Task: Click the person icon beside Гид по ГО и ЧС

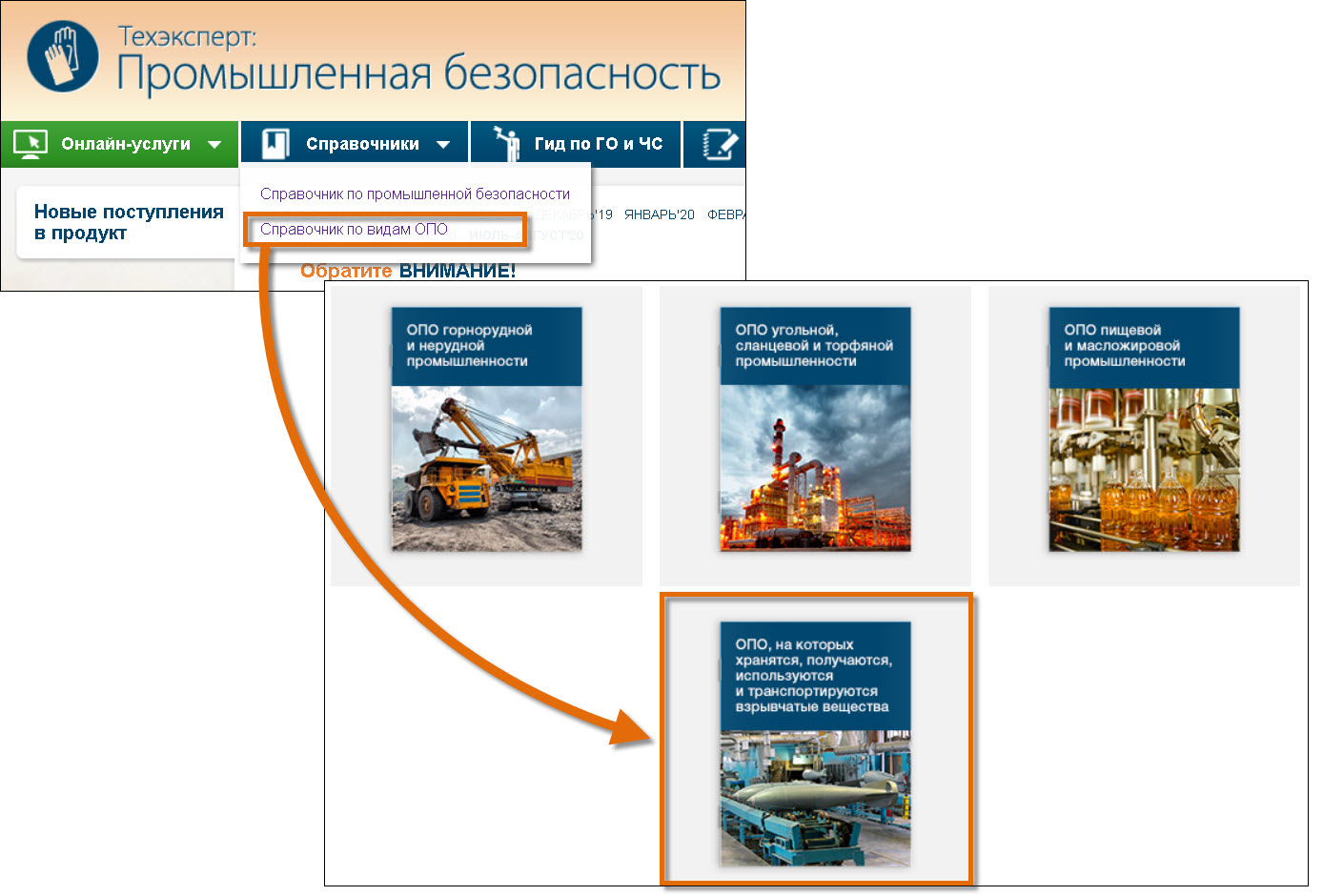Action: click(x=507, y=144)
